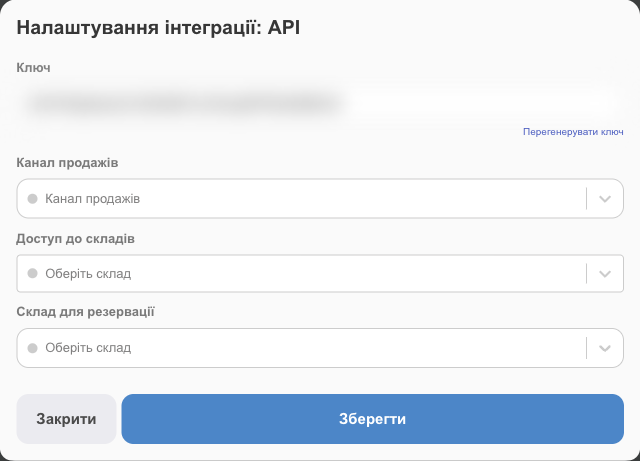Open the Канал продажів dropdown
This screenshot has width=640, height=461.
click(320, 198)
